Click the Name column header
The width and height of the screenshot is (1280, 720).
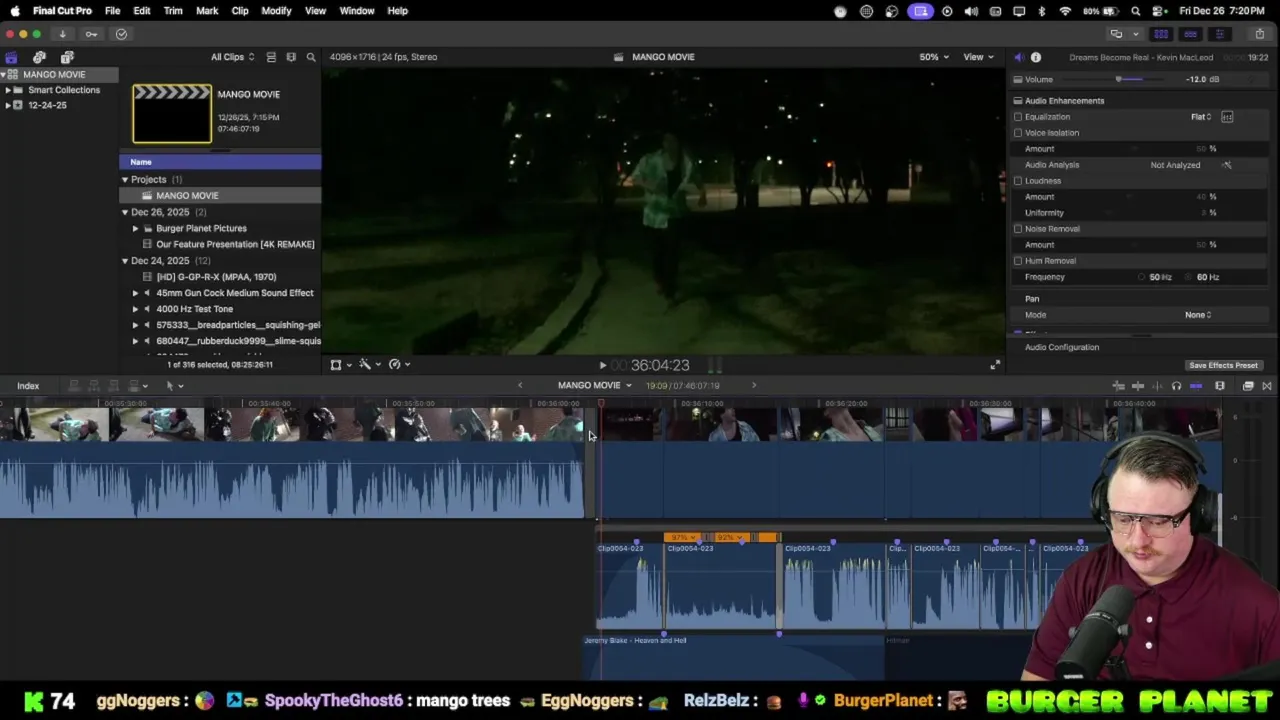coord(220,162)
